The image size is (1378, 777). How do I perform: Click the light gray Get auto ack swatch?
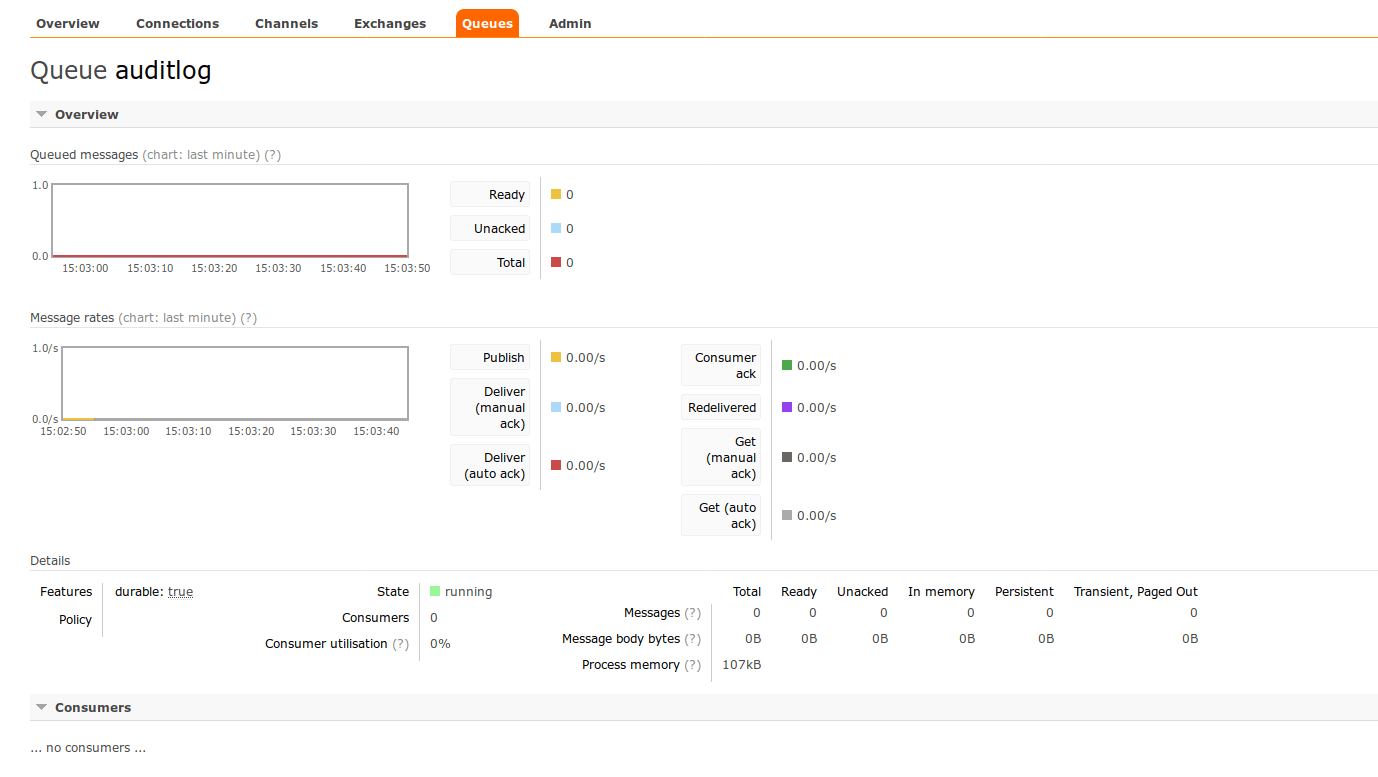coord(787,515)
